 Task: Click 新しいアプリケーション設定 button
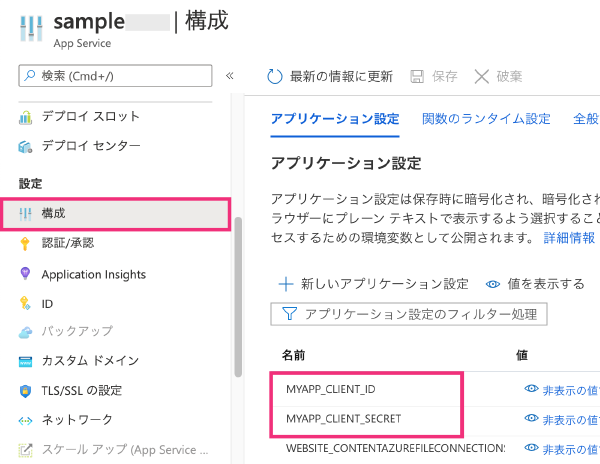[373, 284]
